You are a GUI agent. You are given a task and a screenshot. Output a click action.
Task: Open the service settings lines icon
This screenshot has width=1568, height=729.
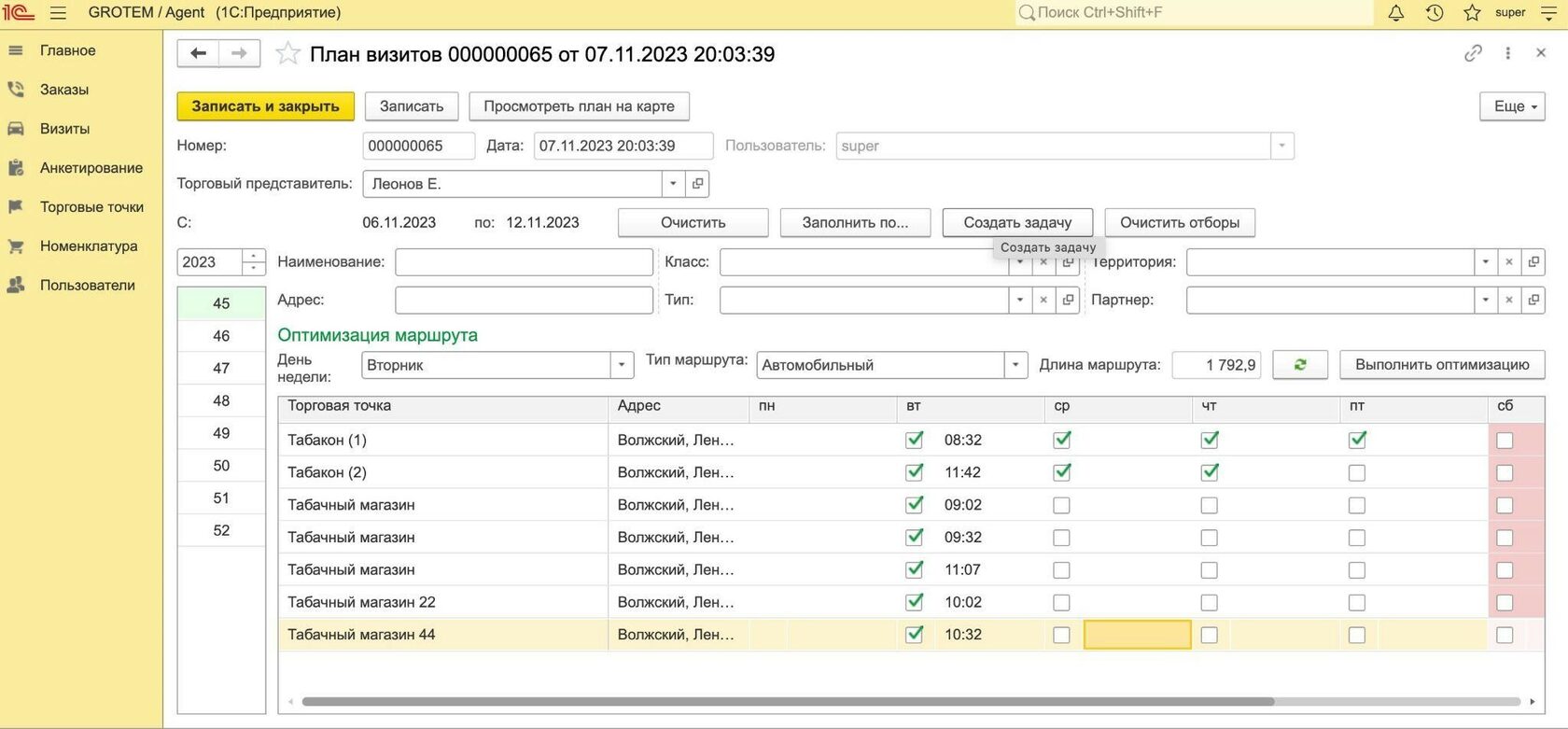1547,13
